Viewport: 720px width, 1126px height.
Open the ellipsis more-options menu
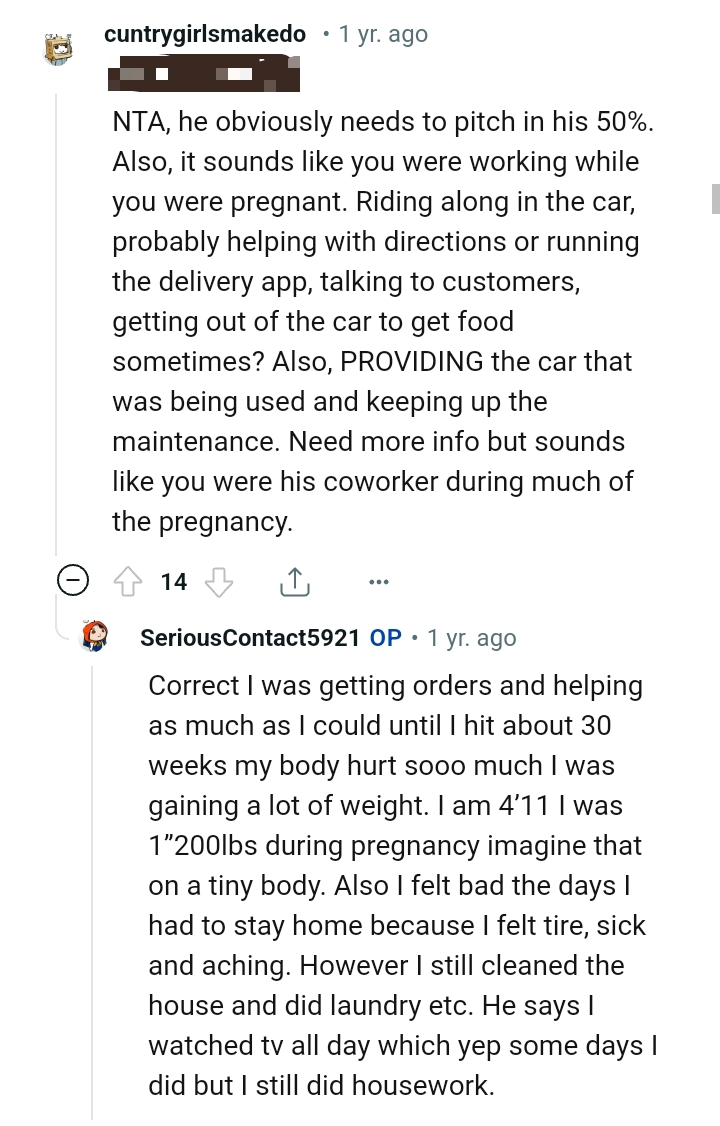click(379, 580)
